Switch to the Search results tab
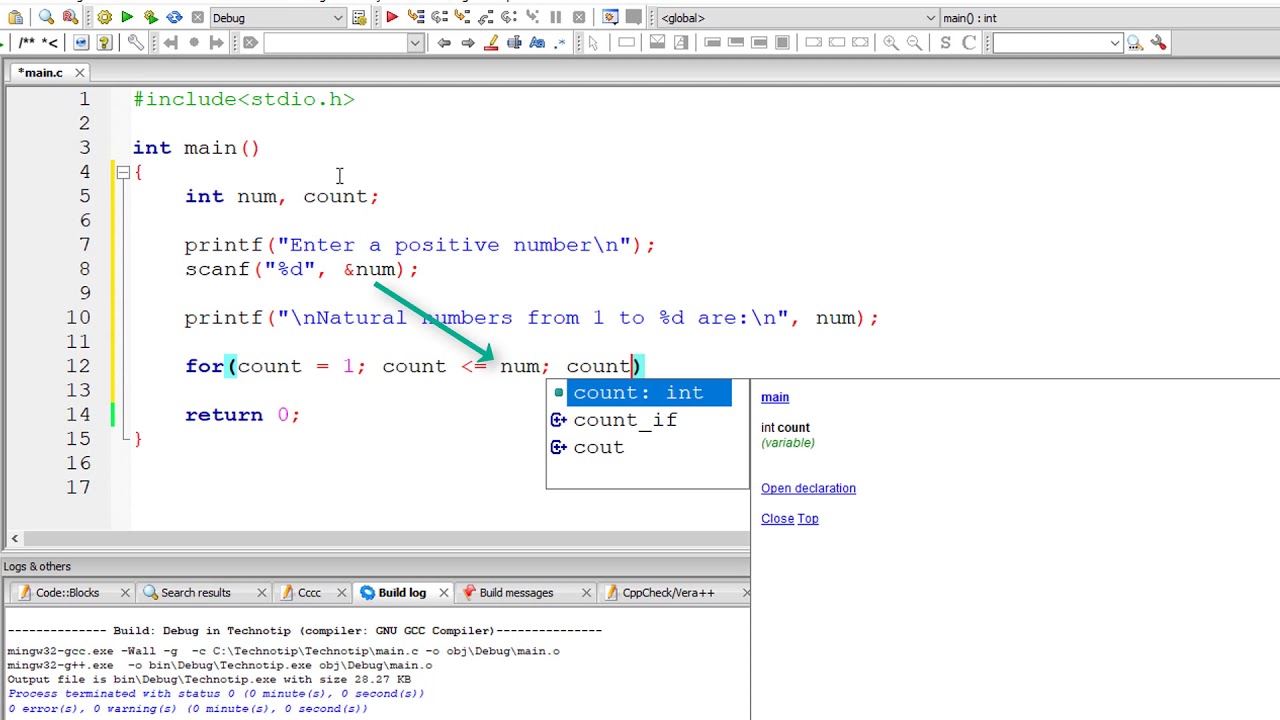The height and width of the screenshot is (720, 1280). pos(195,593)
